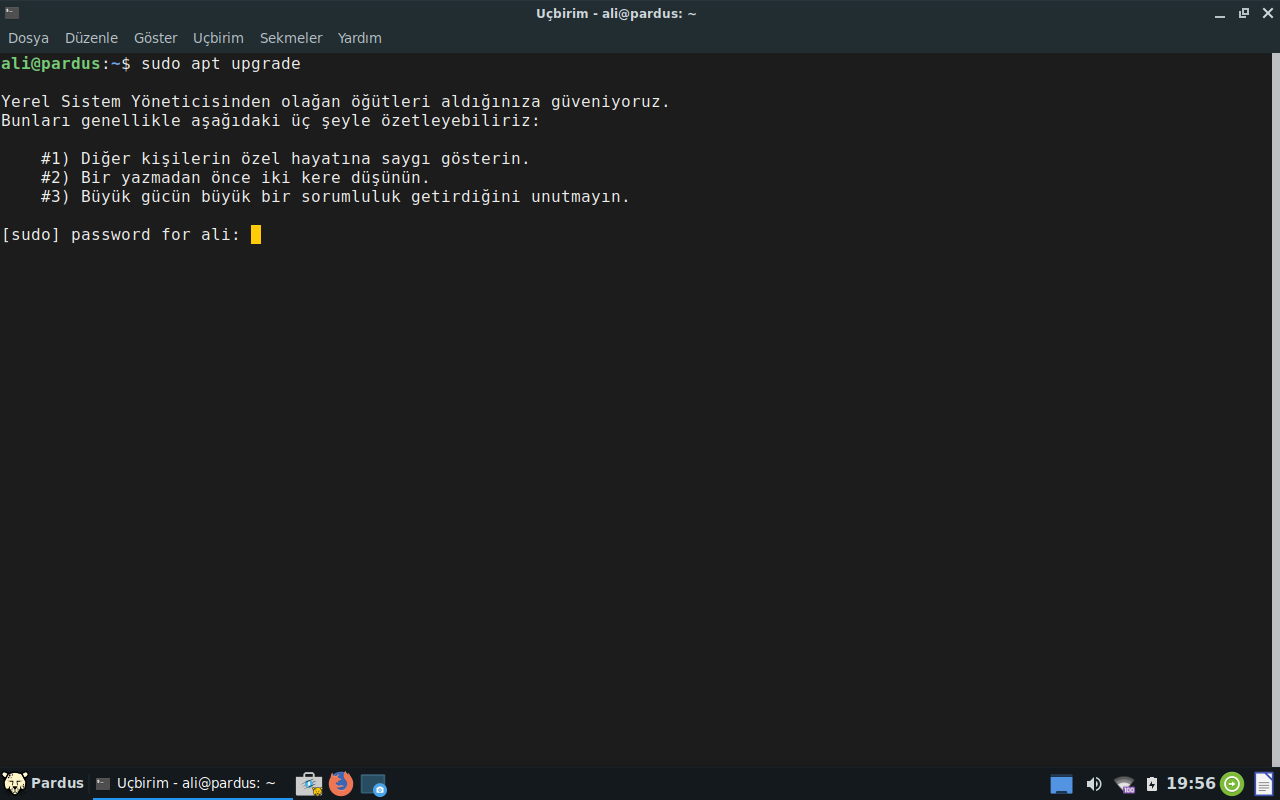The image size is (1280, 800).
Task: Click the Uçbirim taskbar window button
Action: (192, 783)
